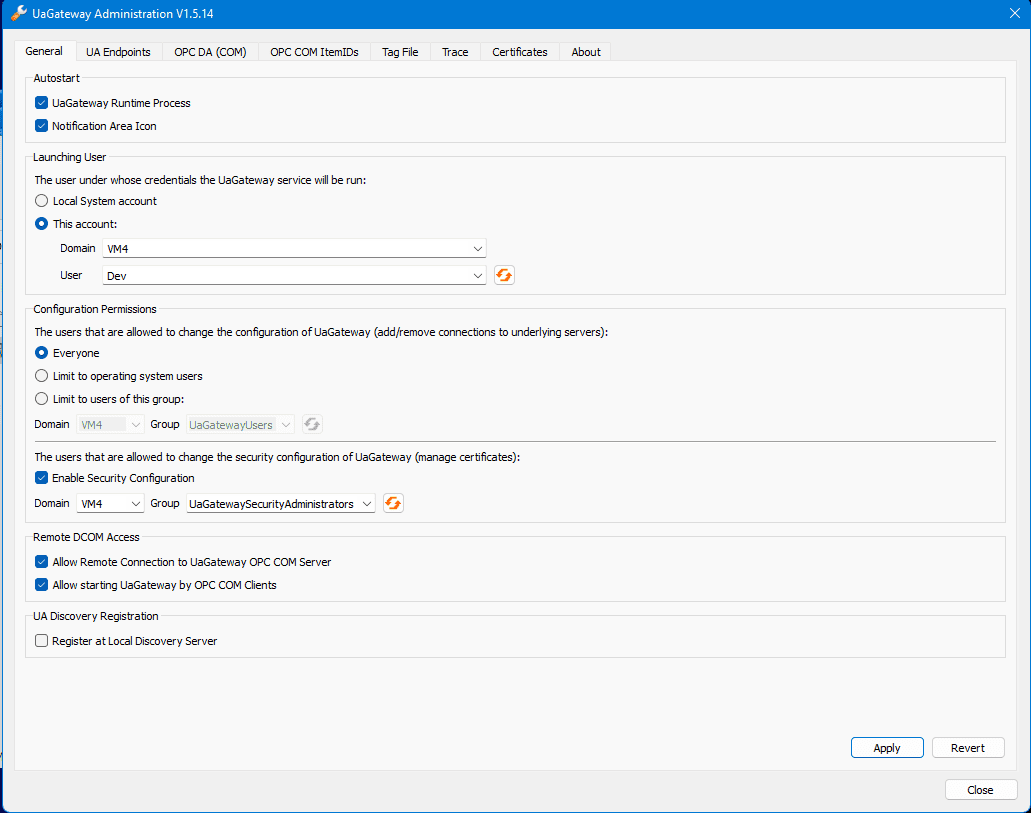Switch to the Tag File tab
Viewport: 1031px width, 813px height.
click(x=400, y=52)
